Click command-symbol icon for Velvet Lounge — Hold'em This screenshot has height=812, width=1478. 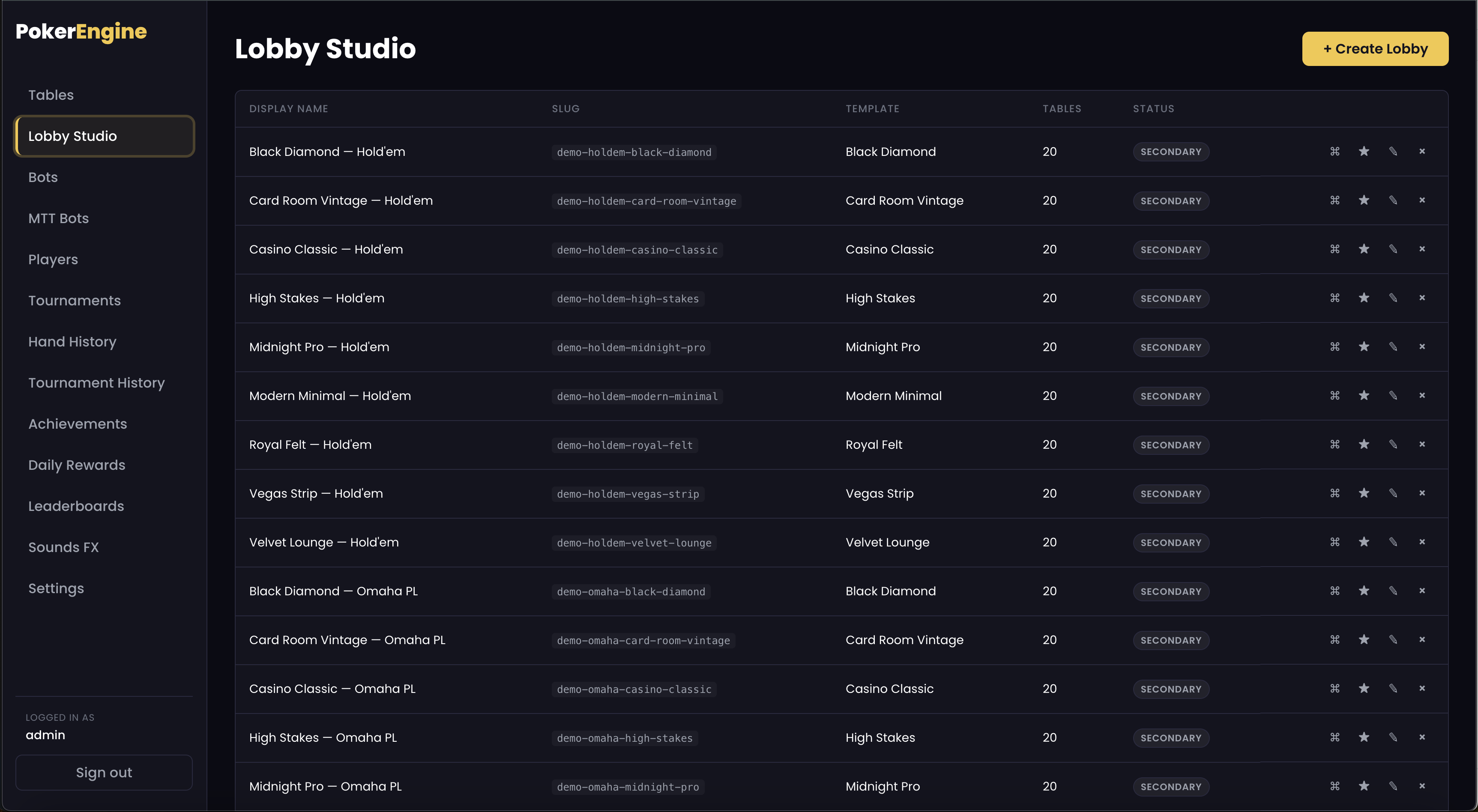pyautogui.click(x=1334, y=541)
